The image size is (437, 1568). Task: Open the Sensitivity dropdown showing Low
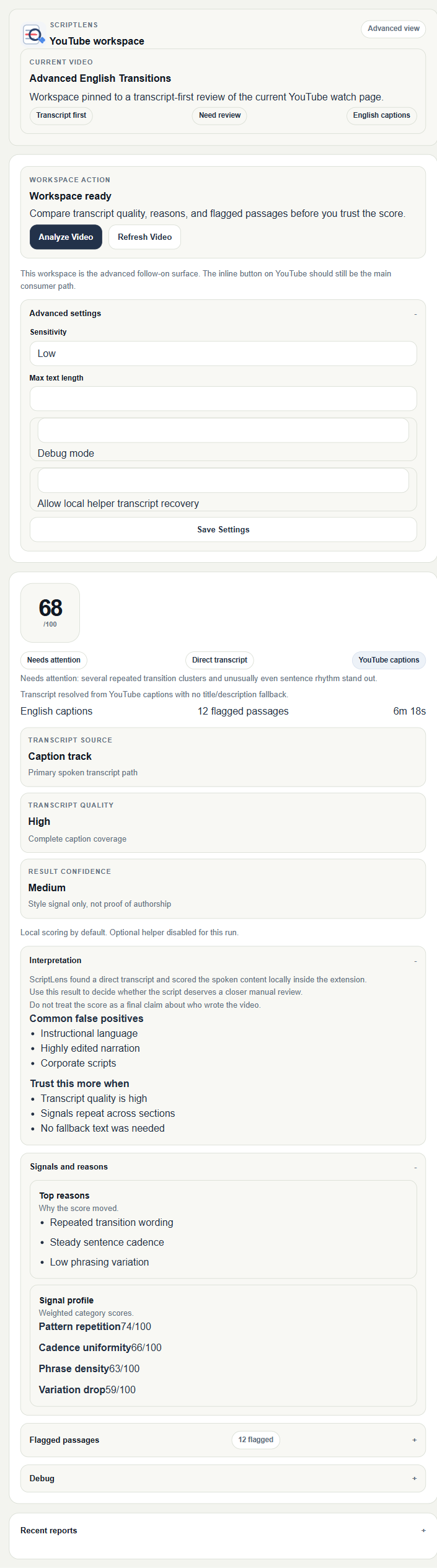(x=223, y=353)
